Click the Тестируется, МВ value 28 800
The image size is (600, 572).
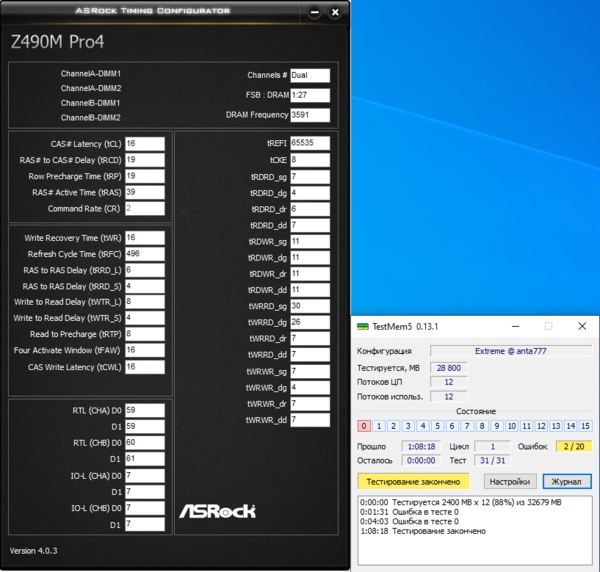coord(448,368)
